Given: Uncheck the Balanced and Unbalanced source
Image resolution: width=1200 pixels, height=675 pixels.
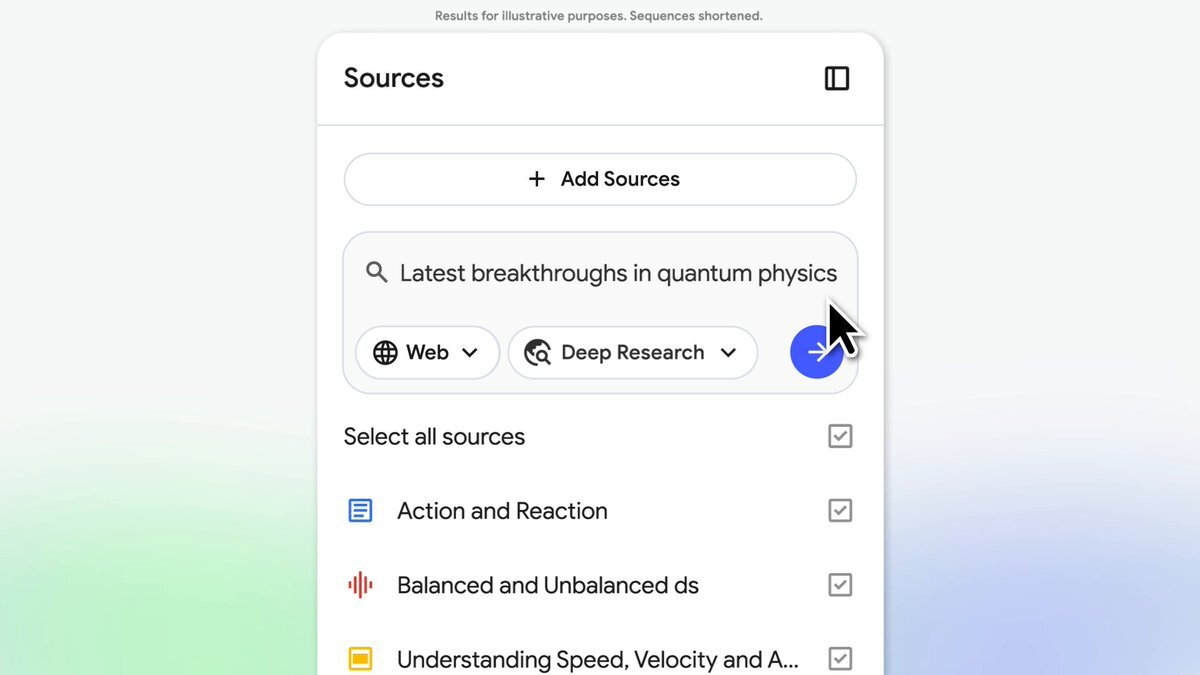Looking at the screenshot, I should click(840, 585).
